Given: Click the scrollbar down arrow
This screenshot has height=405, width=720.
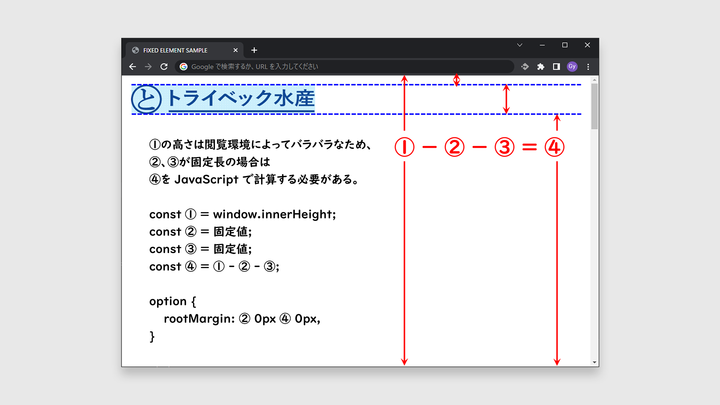Looking at the screenshot, I should point(594,361).
